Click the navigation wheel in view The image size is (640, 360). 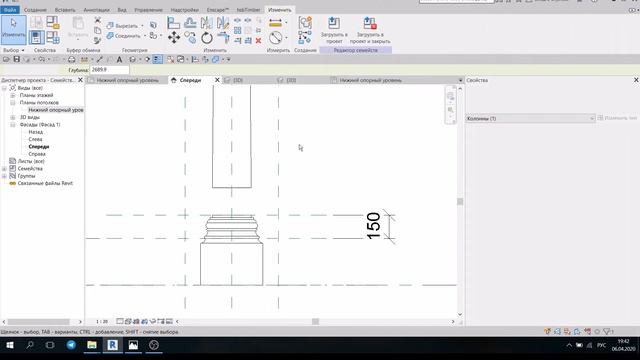point(451,96)
